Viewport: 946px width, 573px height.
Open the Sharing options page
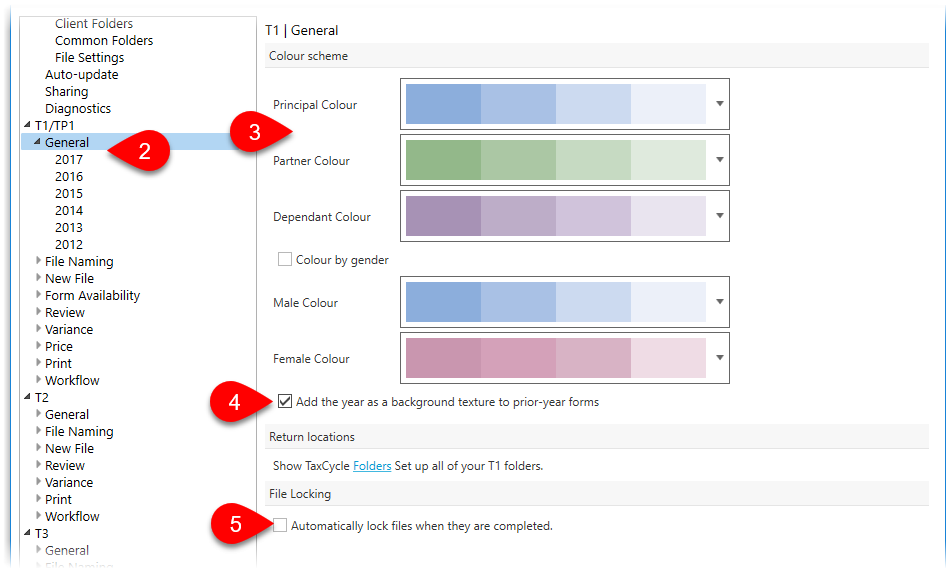(66, 92)
